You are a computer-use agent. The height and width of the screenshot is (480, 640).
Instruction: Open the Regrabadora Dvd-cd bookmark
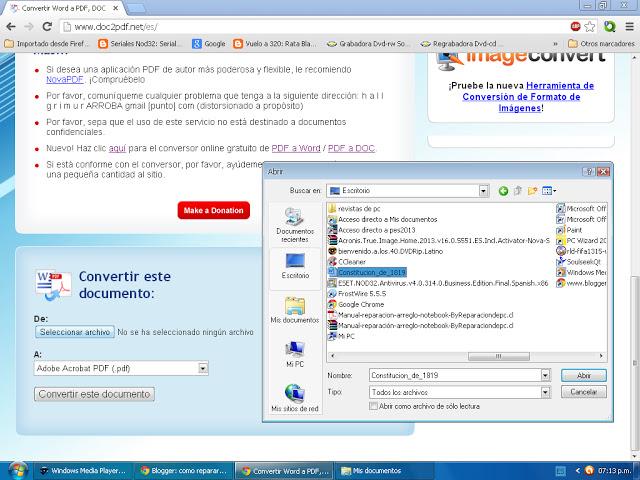(460, 44)
